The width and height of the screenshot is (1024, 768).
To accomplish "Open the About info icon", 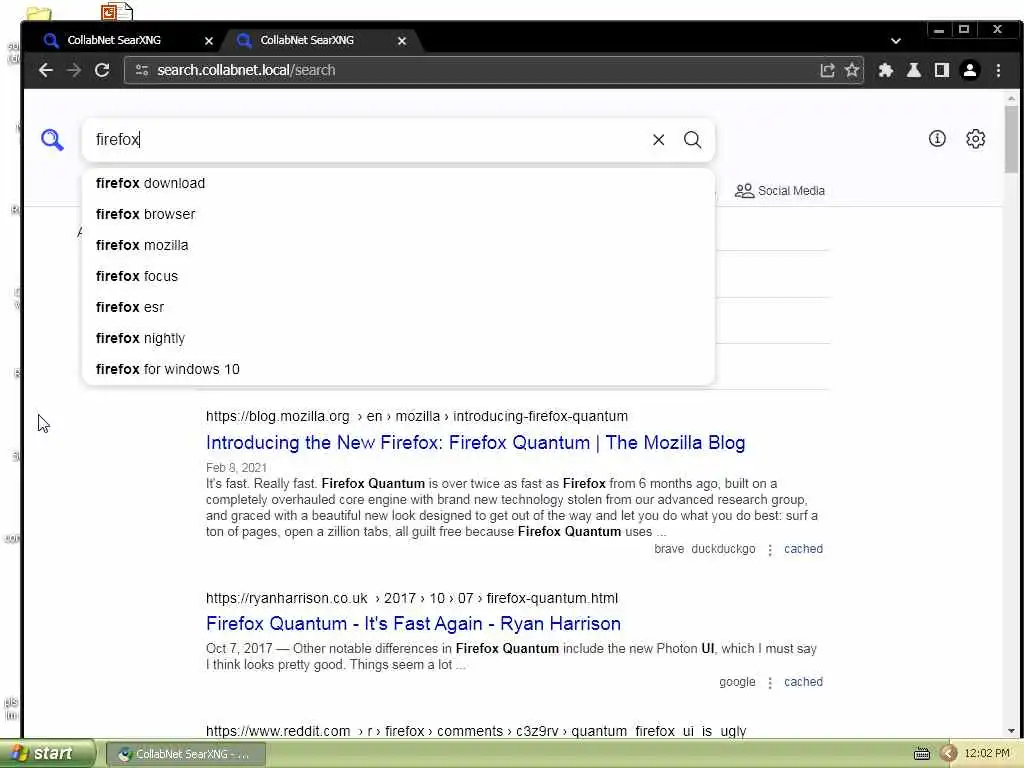I will 937,138.
